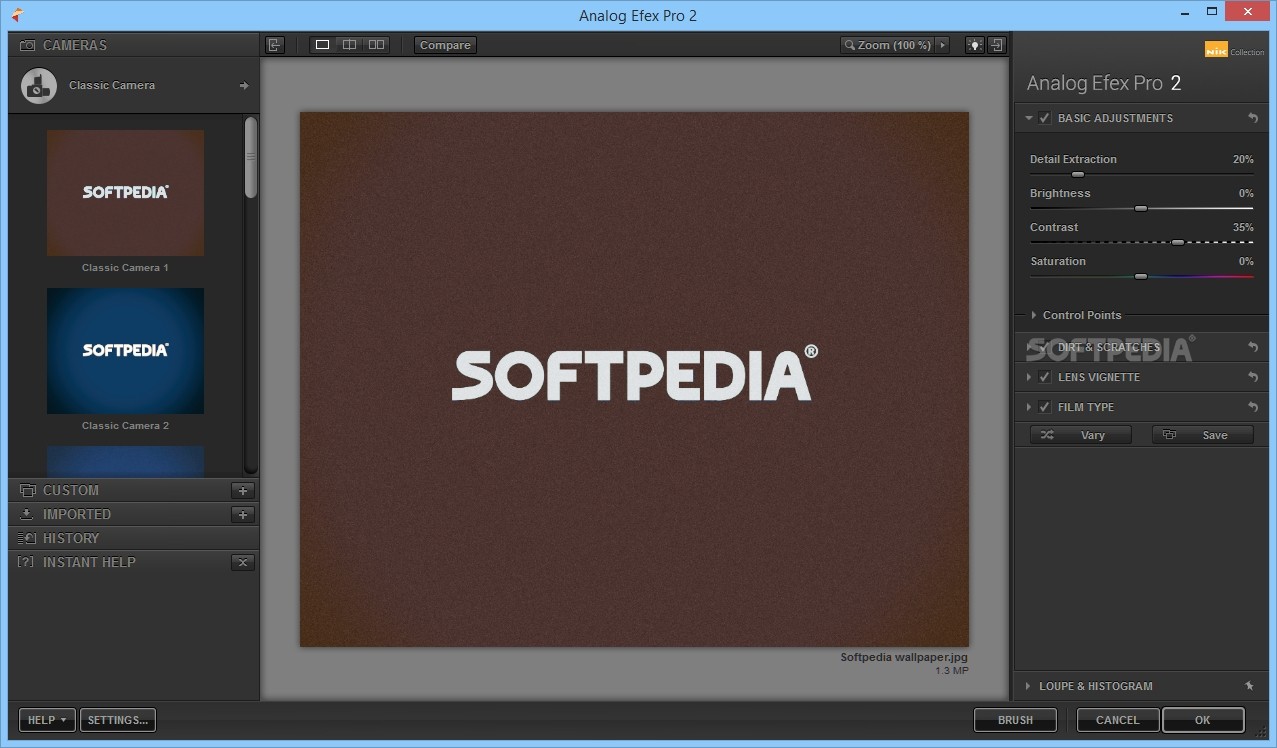Select the Classic Camera 1 preset thumbnail
Screen dimensions: 1277x748
pos(125,193)
